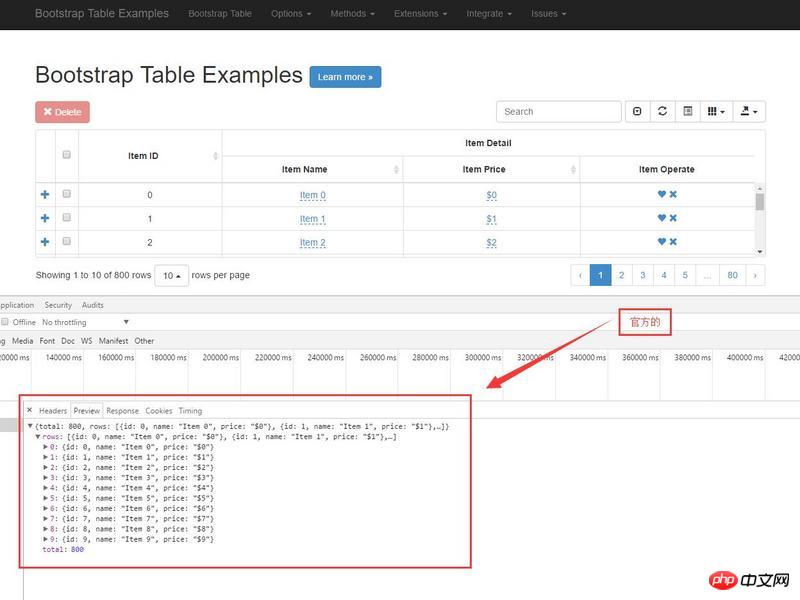The height and width of the screenshot is (600, 800).
Task: Edit the $0 price link
Action: tap(491, 195)
